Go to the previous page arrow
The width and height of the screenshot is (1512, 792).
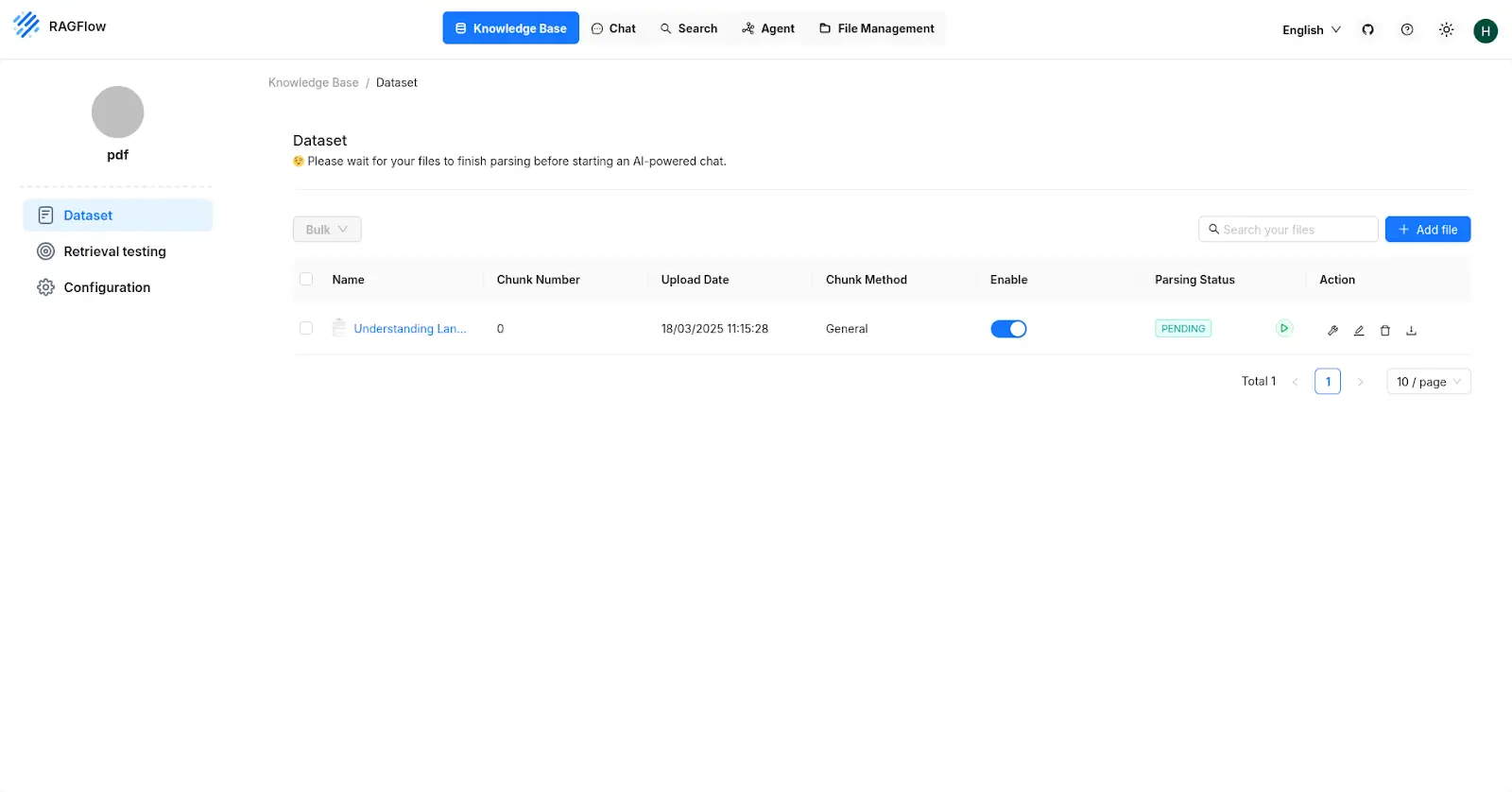click(x=1296, y=382)
